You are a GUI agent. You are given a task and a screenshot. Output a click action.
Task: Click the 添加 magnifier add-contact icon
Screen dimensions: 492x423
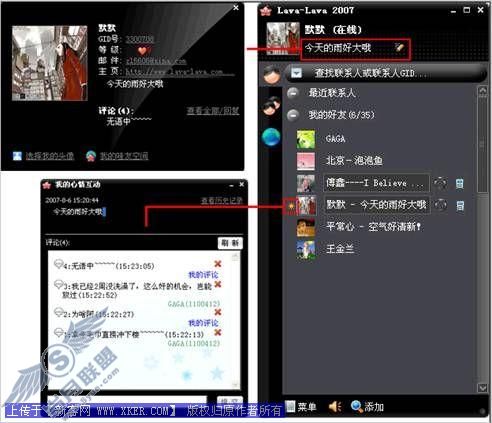coord(357,406)
